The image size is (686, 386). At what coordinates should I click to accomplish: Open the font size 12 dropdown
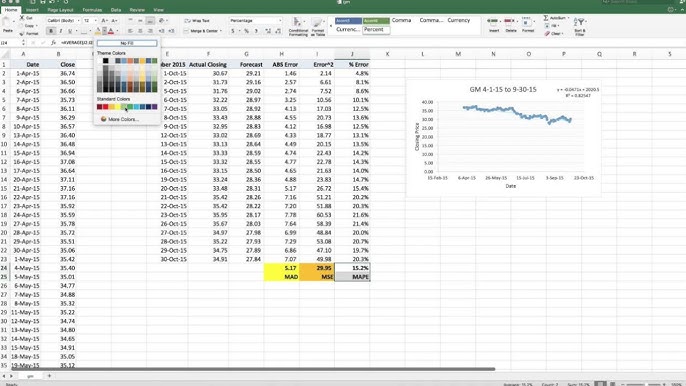pyautogui.click(x=95, y=21)
